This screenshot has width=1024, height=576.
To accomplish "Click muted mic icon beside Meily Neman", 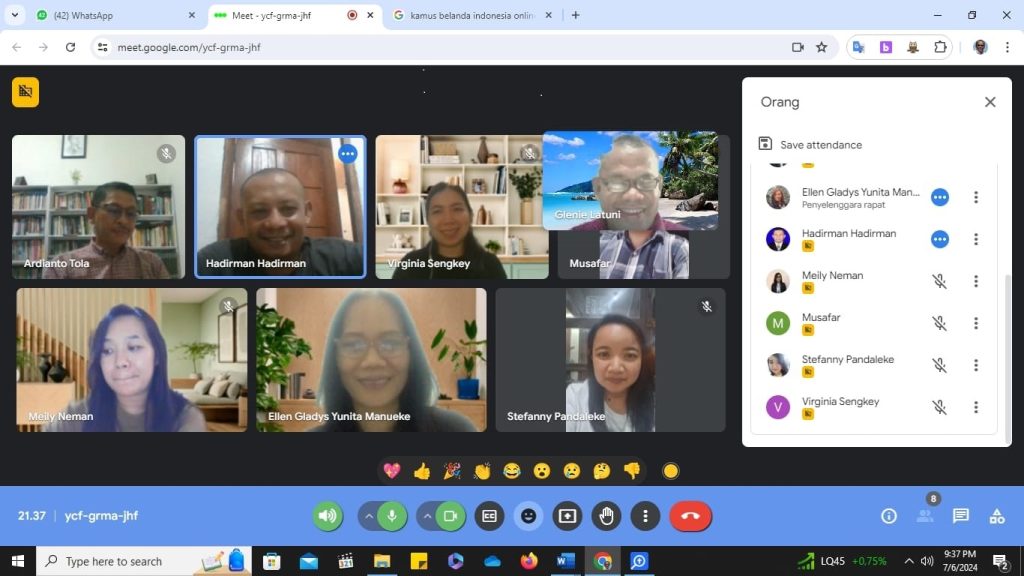I will point(939,281).
